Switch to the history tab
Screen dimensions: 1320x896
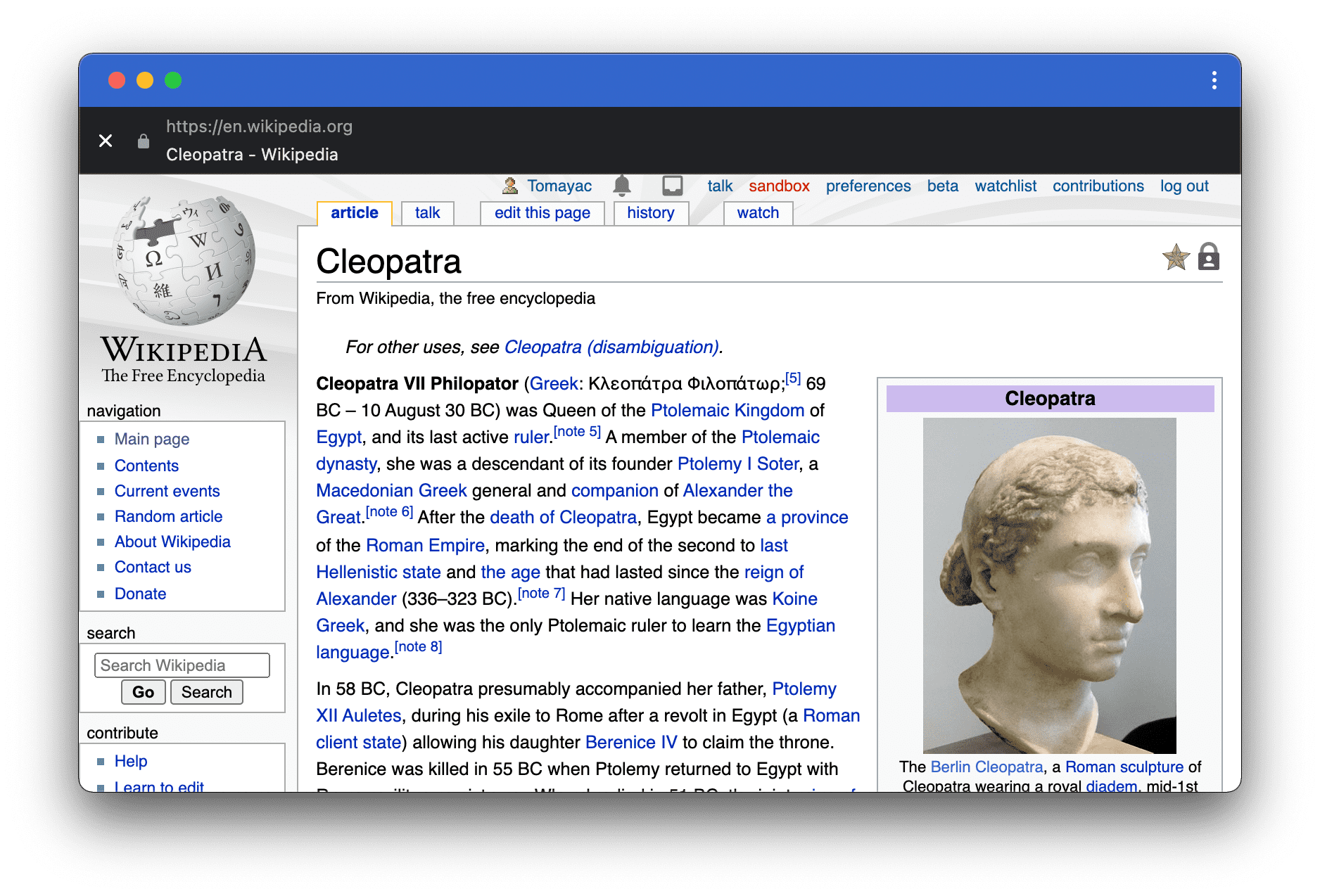tap(650, 212)
